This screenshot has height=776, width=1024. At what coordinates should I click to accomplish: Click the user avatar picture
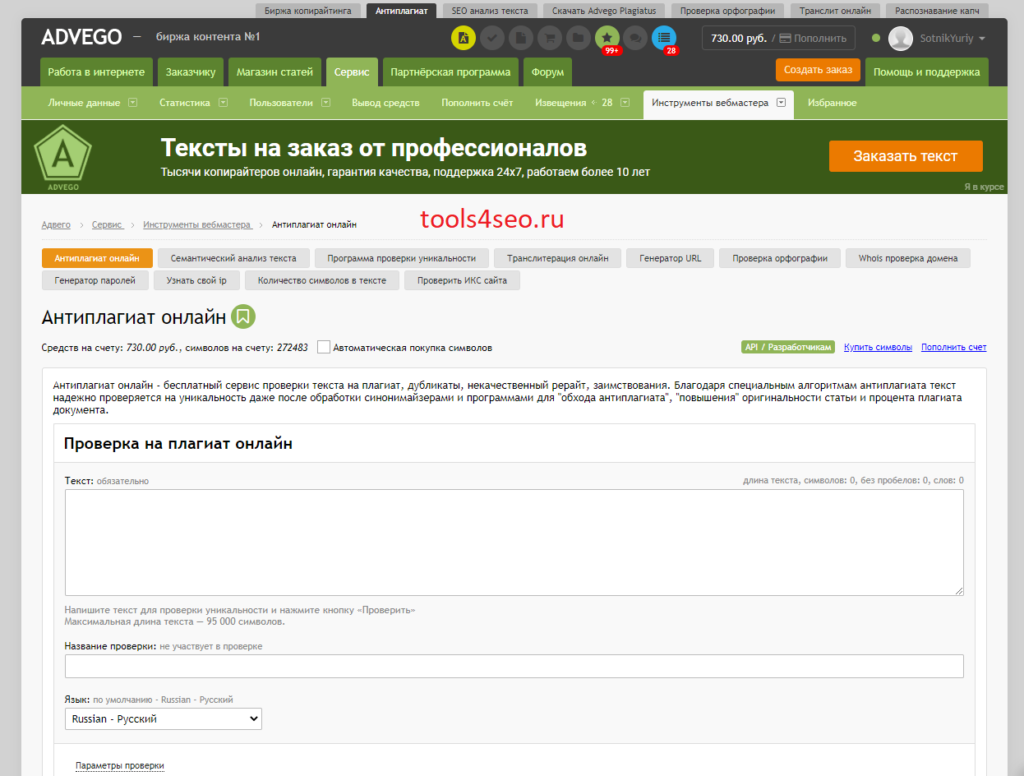click(901, 38)
